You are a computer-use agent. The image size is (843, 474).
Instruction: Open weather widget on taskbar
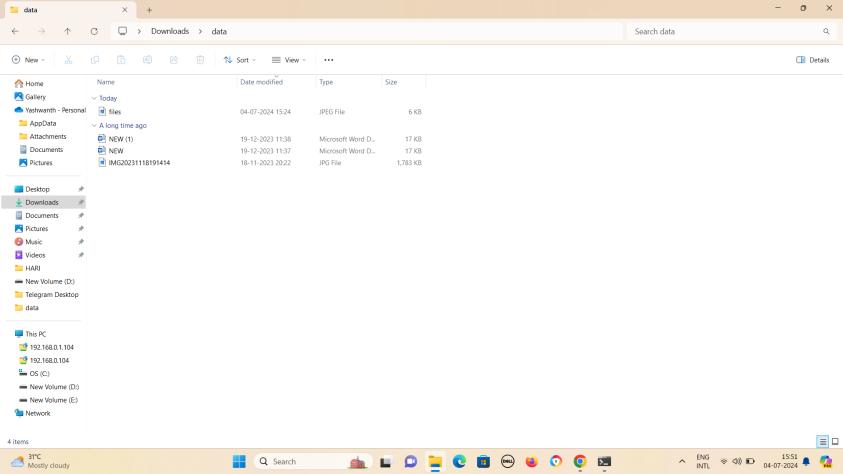(41, 461)
